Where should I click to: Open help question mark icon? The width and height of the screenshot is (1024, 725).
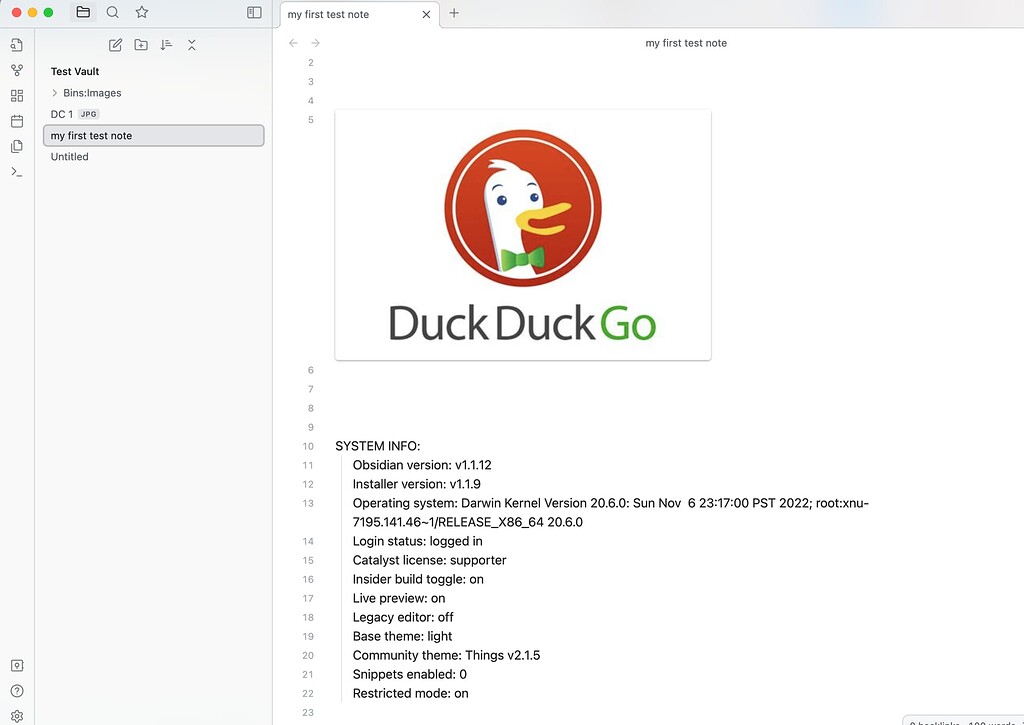pyautogui.click(x=17, y=691)
